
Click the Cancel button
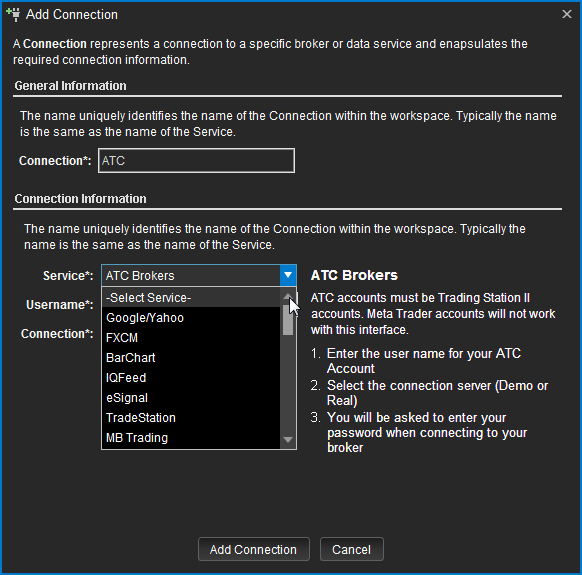click(x=352, y=549)
